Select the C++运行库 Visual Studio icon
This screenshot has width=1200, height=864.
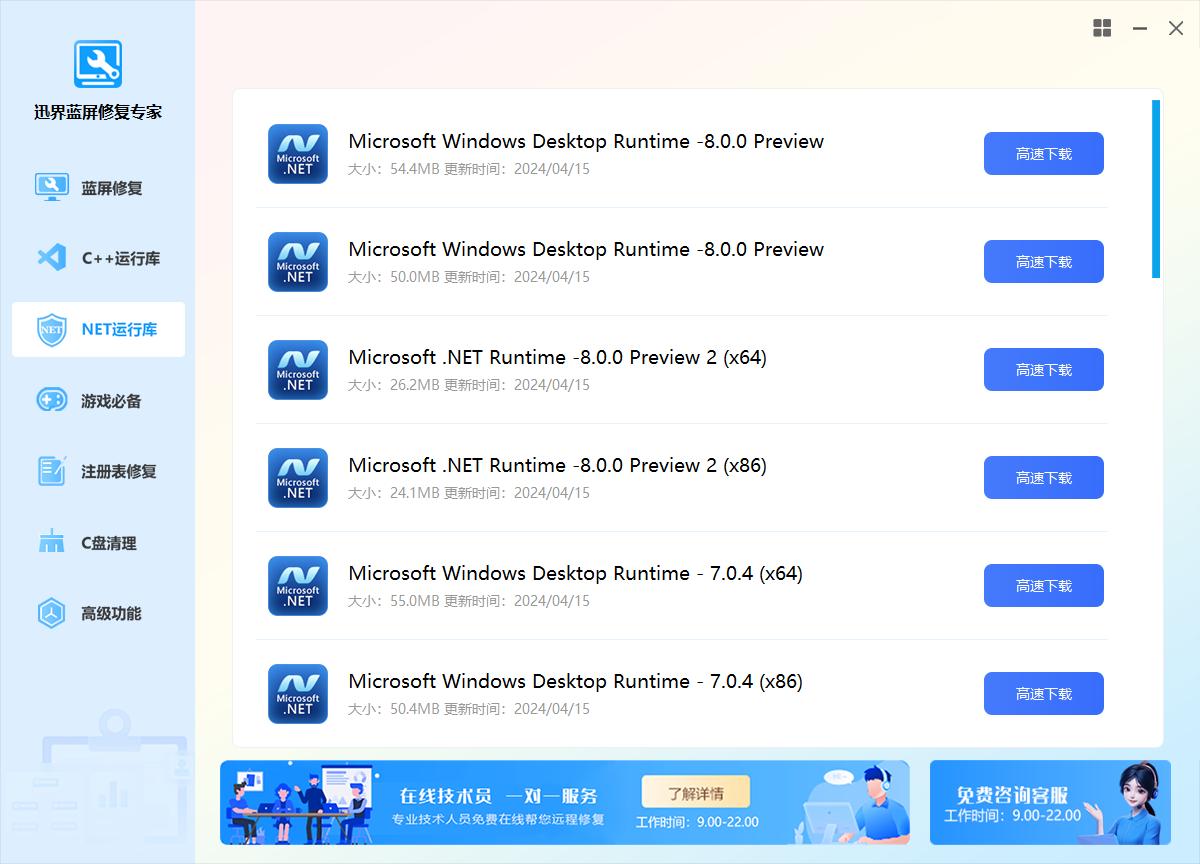51,258
